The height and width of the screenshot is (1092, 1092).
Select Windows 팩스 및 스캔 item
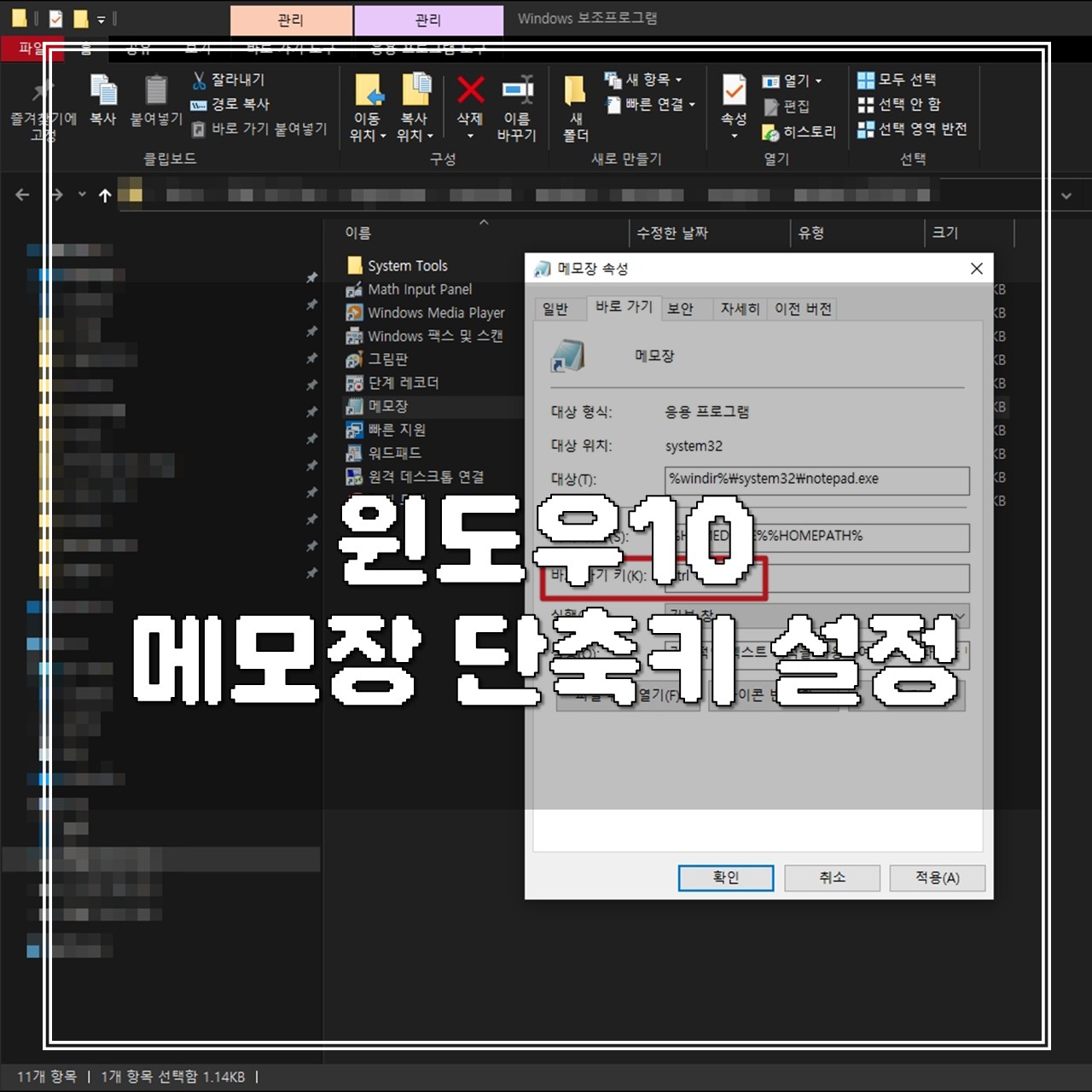coord(424,336)
